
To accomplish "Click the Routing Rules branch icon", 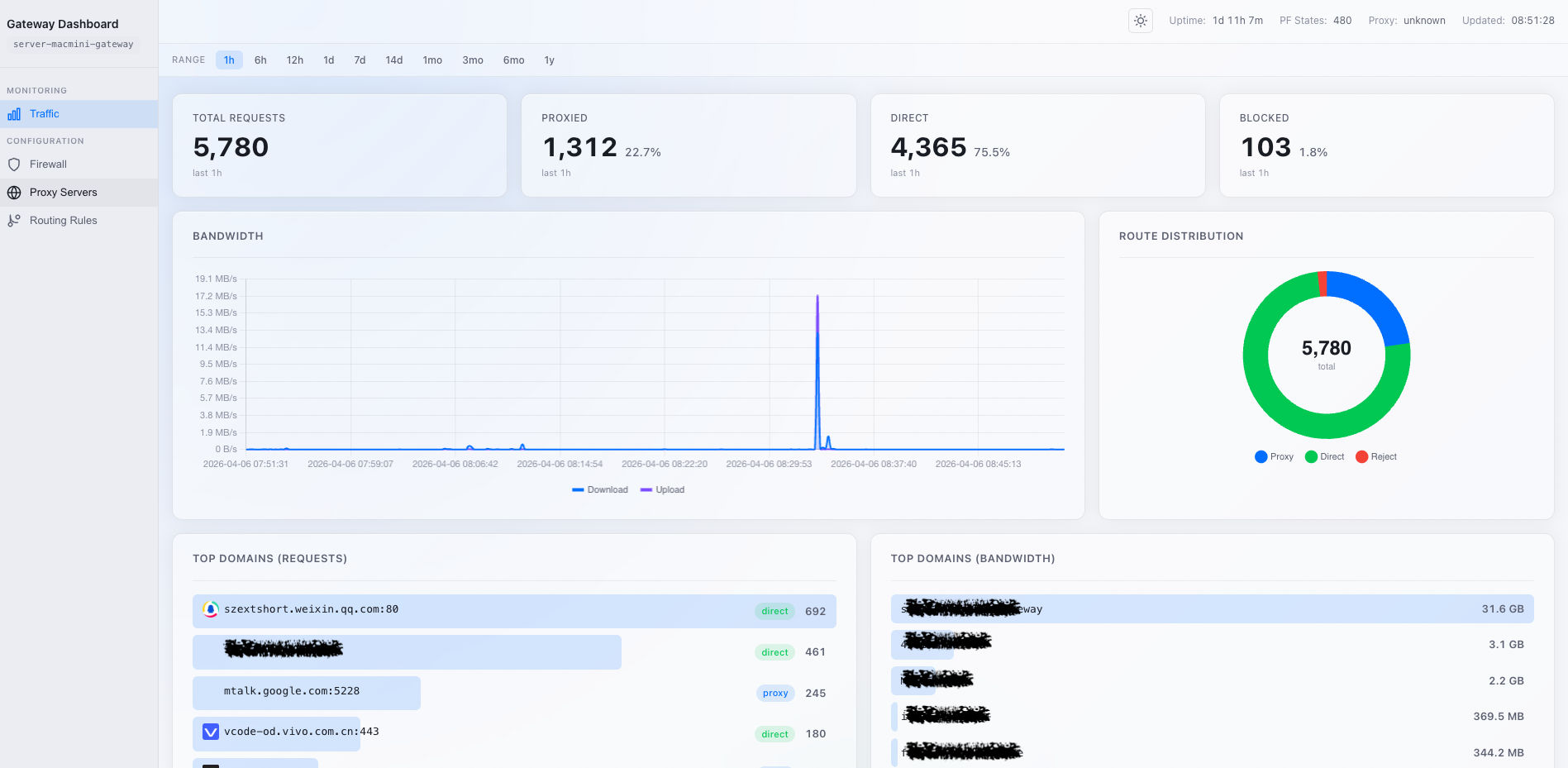I will pos(14,221).
